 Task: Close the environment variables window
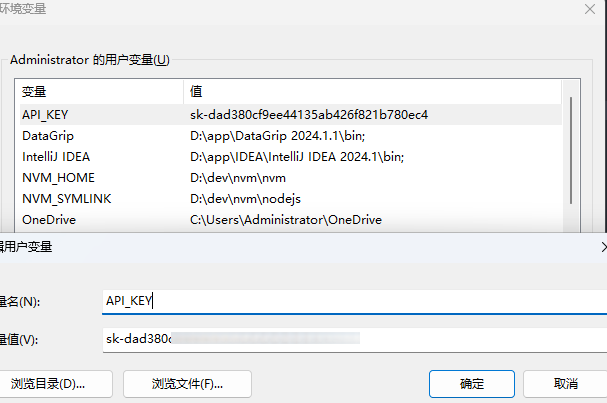click(591, 8)
